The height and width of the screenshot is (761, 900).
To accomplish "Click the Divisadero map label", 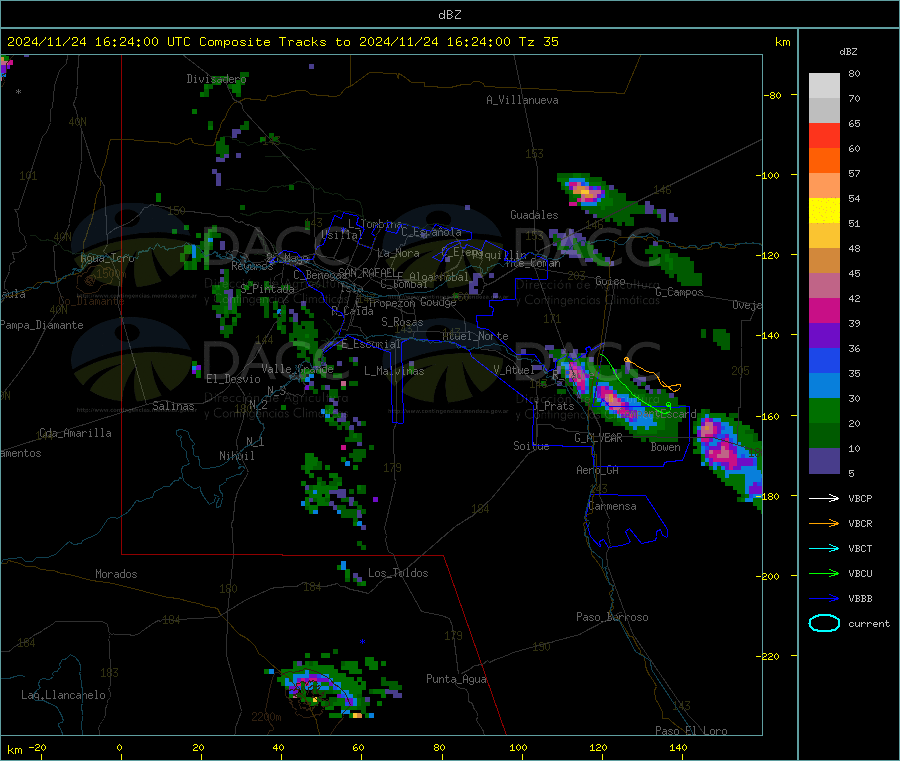I will click(216, 79).
